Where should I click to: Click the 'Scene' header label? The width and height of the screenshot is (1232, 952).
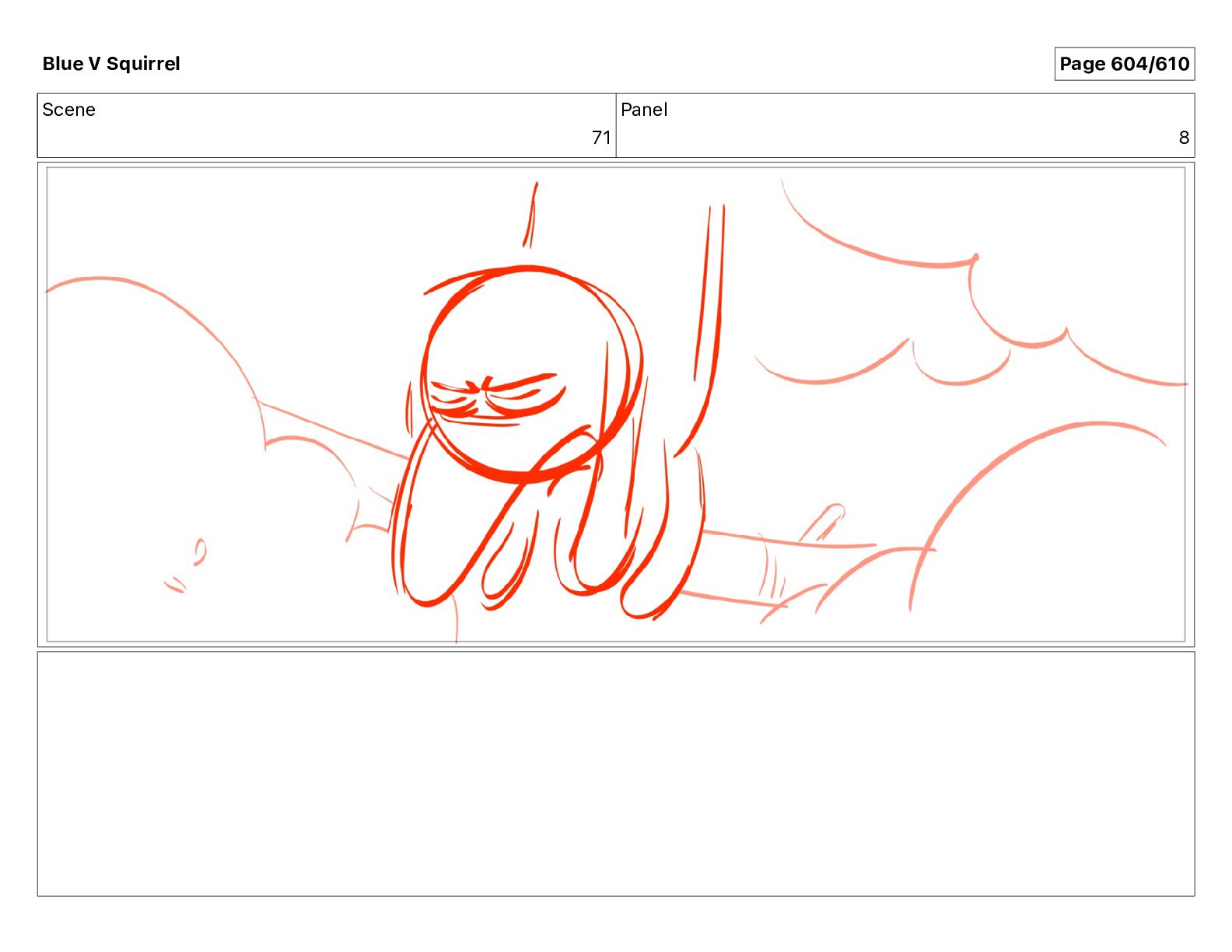68,110
